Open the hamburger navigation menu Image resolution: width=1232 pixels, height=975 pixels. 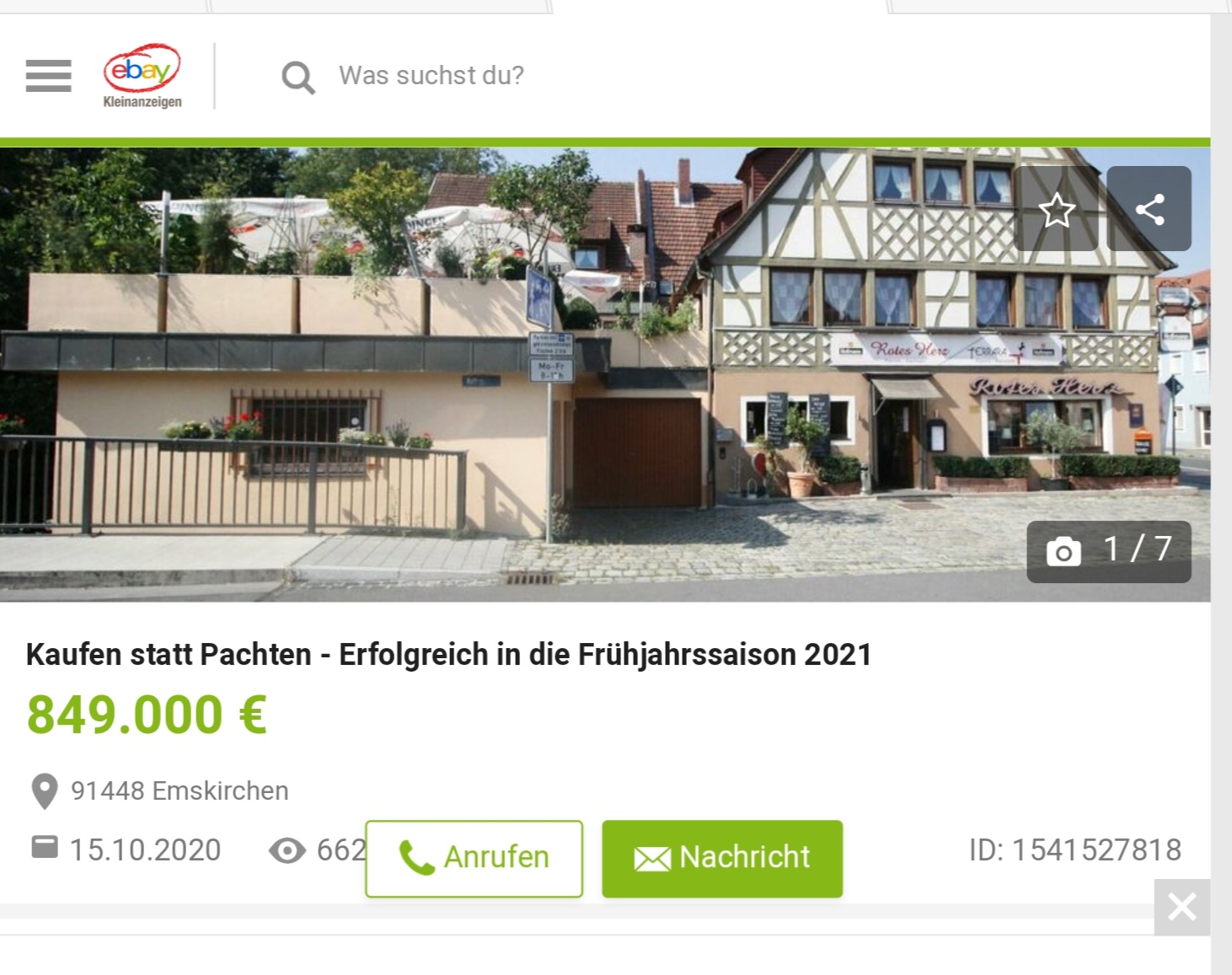pos(48,76)
